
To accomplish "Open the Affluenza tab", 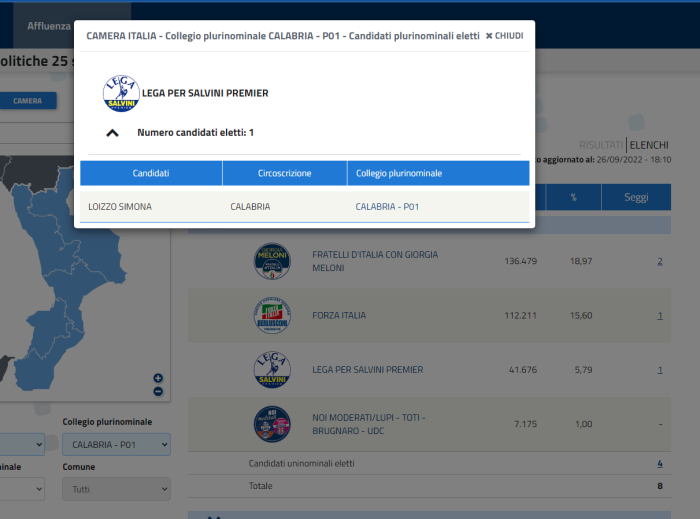I will point(49,26).
